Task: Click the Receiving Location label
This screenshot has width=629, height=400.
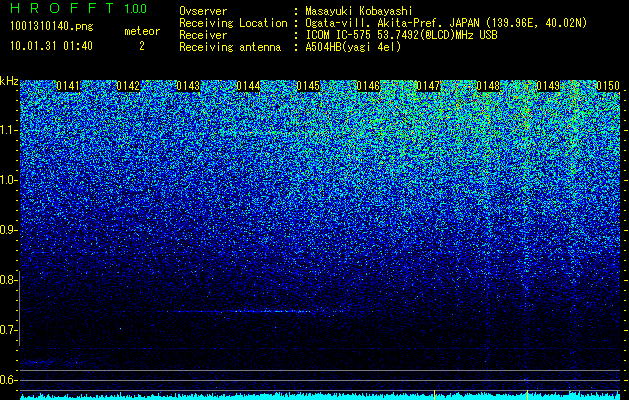Action: (233, 23)
